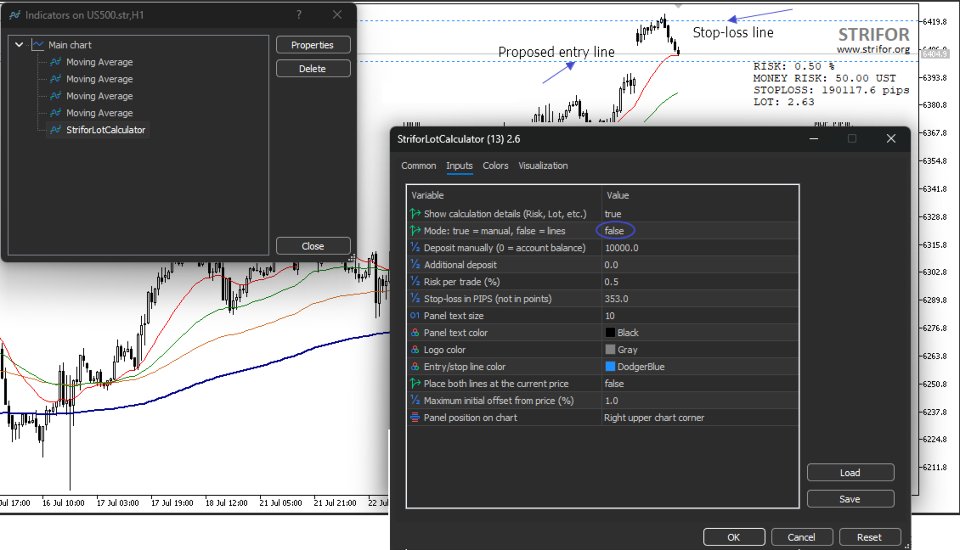Click the Mode parameter boolean icon

(415, 231)
